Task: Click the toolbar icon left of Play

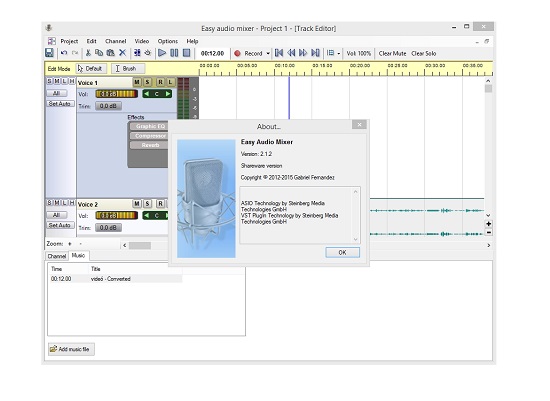Action: coord(148,53)
